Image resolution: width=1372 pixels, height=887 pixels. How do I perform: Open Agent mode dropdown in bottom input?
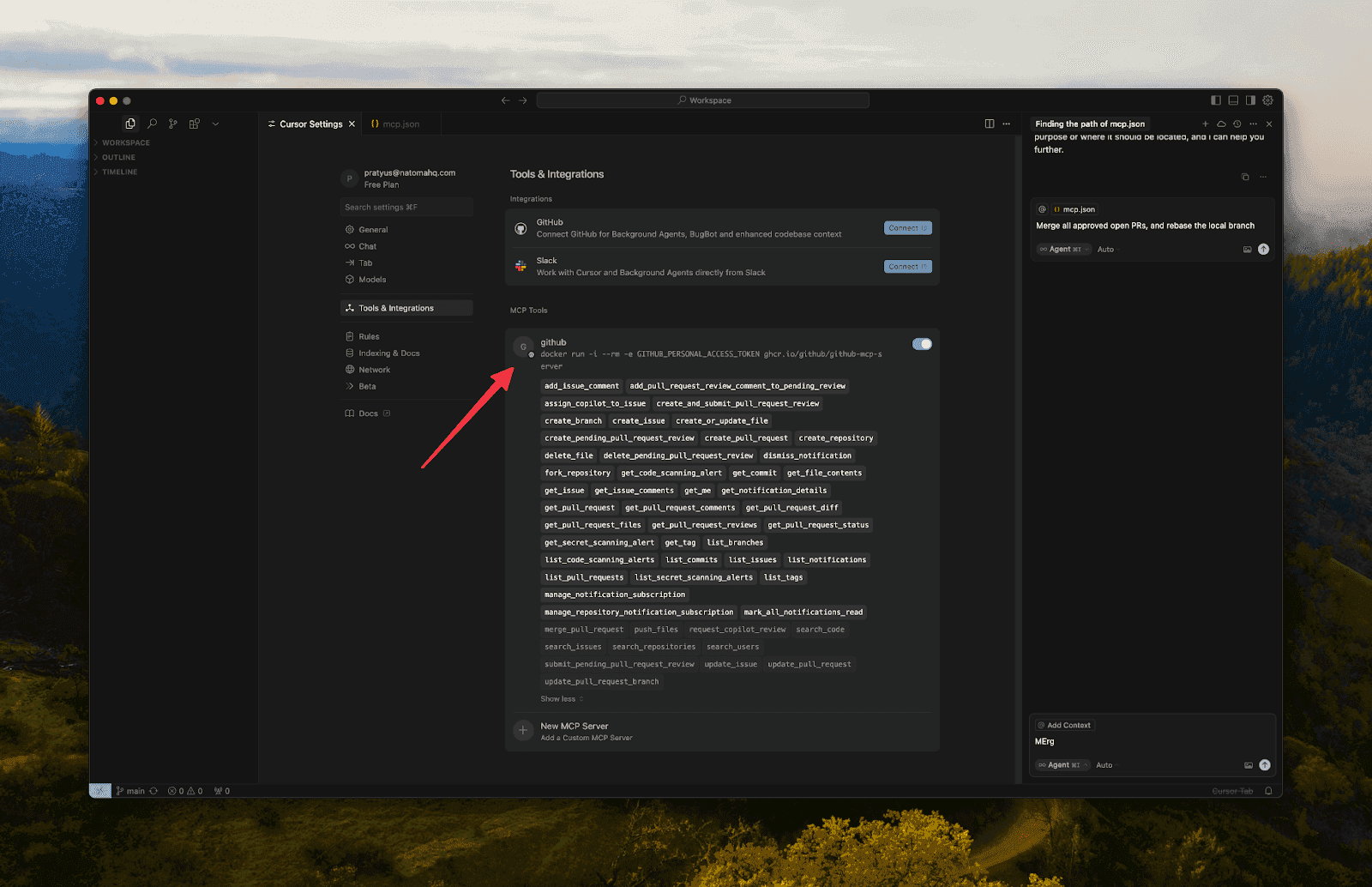coord(1062,765)
